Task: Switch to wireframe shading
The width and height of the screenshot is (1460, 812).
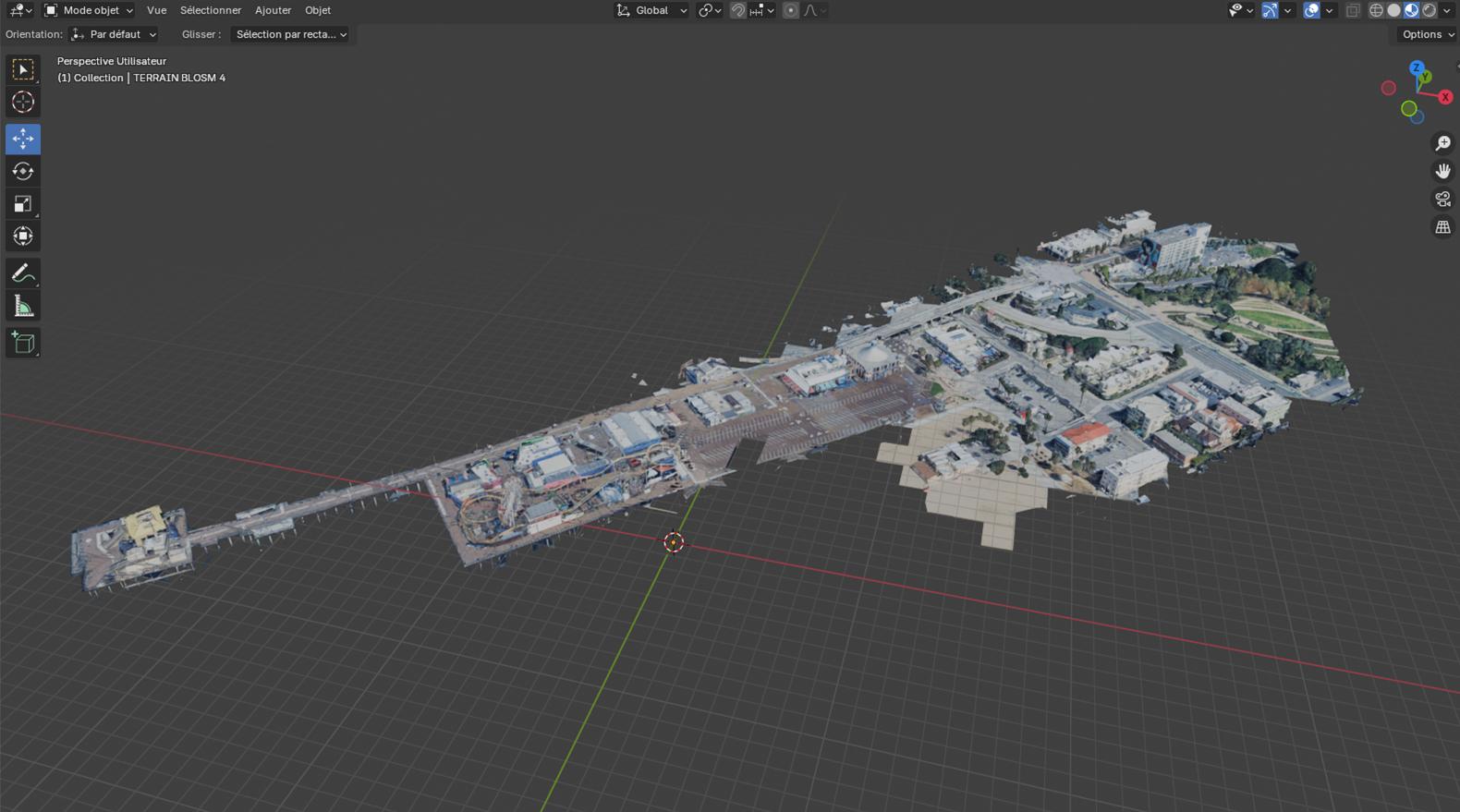Action: (x=1376, y=10)
